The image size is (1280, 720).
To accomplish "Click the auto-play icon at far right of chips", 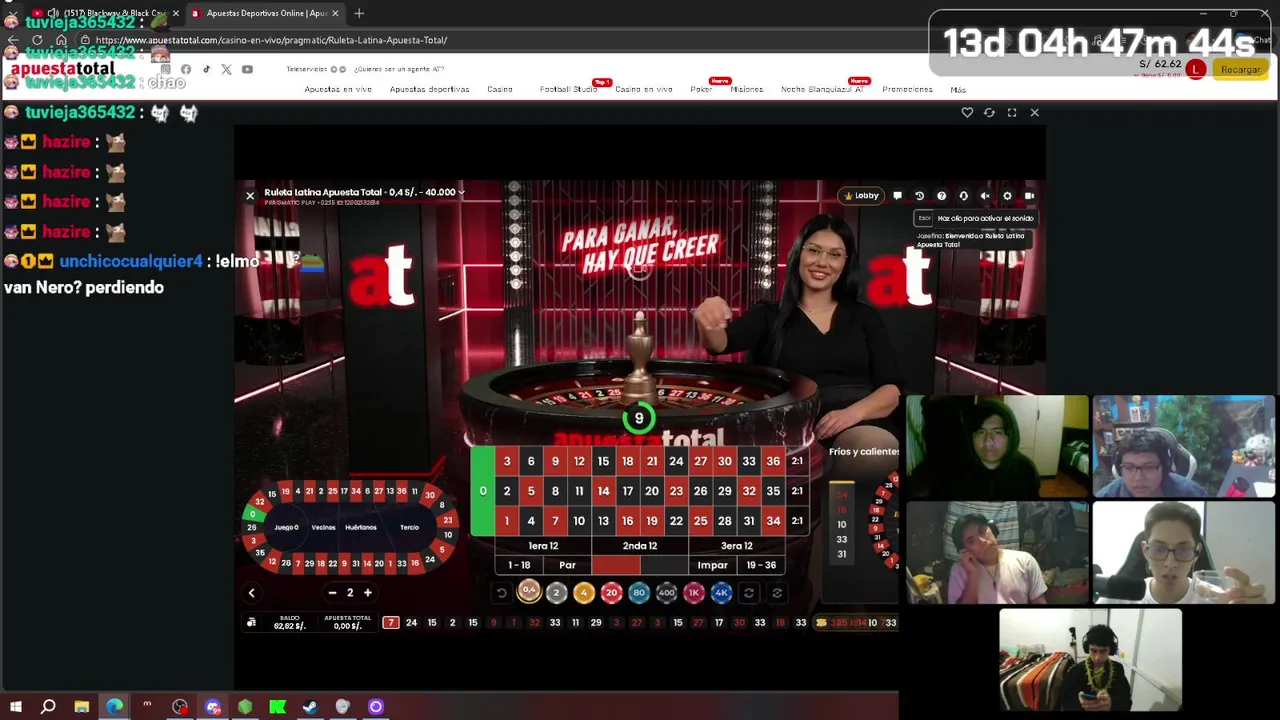I will (x=777, y=593).
